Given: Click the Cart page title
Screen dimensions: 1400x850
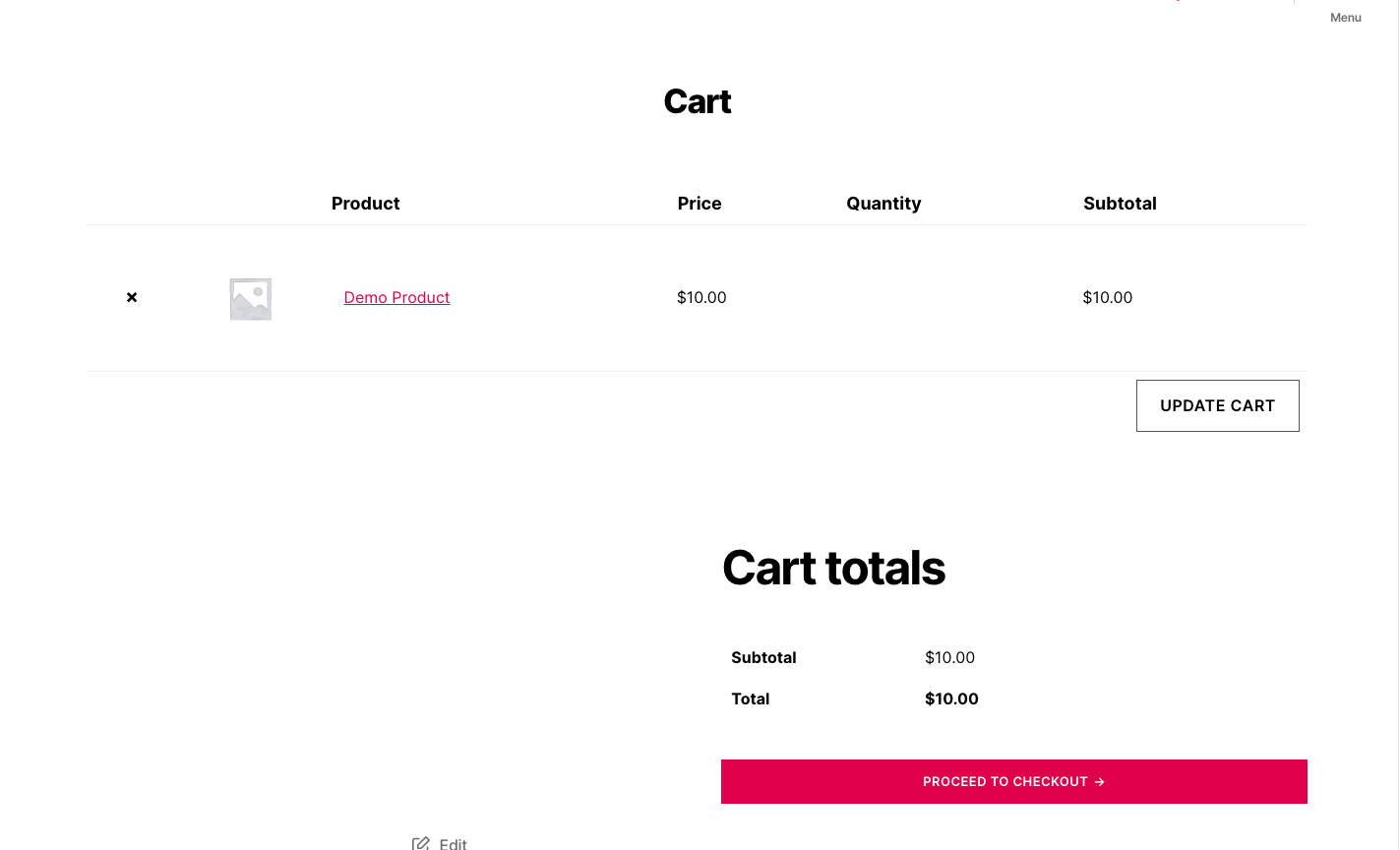Looking at the screenshot, I should pyautogui.click(x=697, y=101).
